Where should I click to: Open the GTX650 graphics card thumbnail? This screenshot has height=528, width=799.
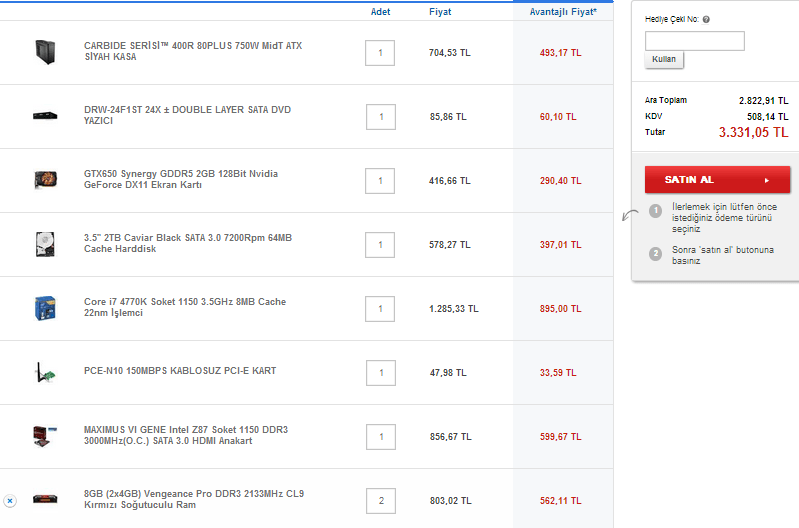45,179
